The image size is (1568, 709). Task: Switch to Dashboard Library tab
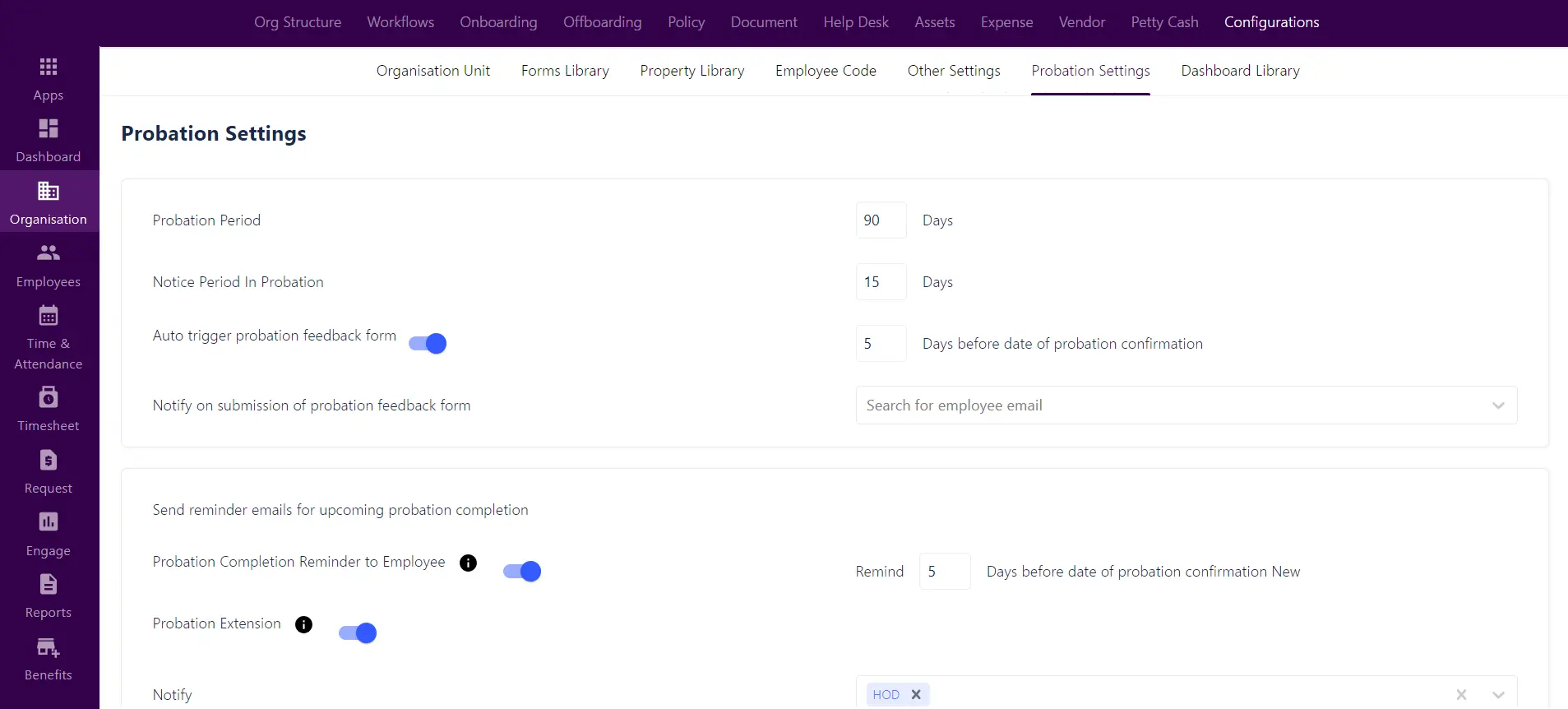pos(1240,71)
